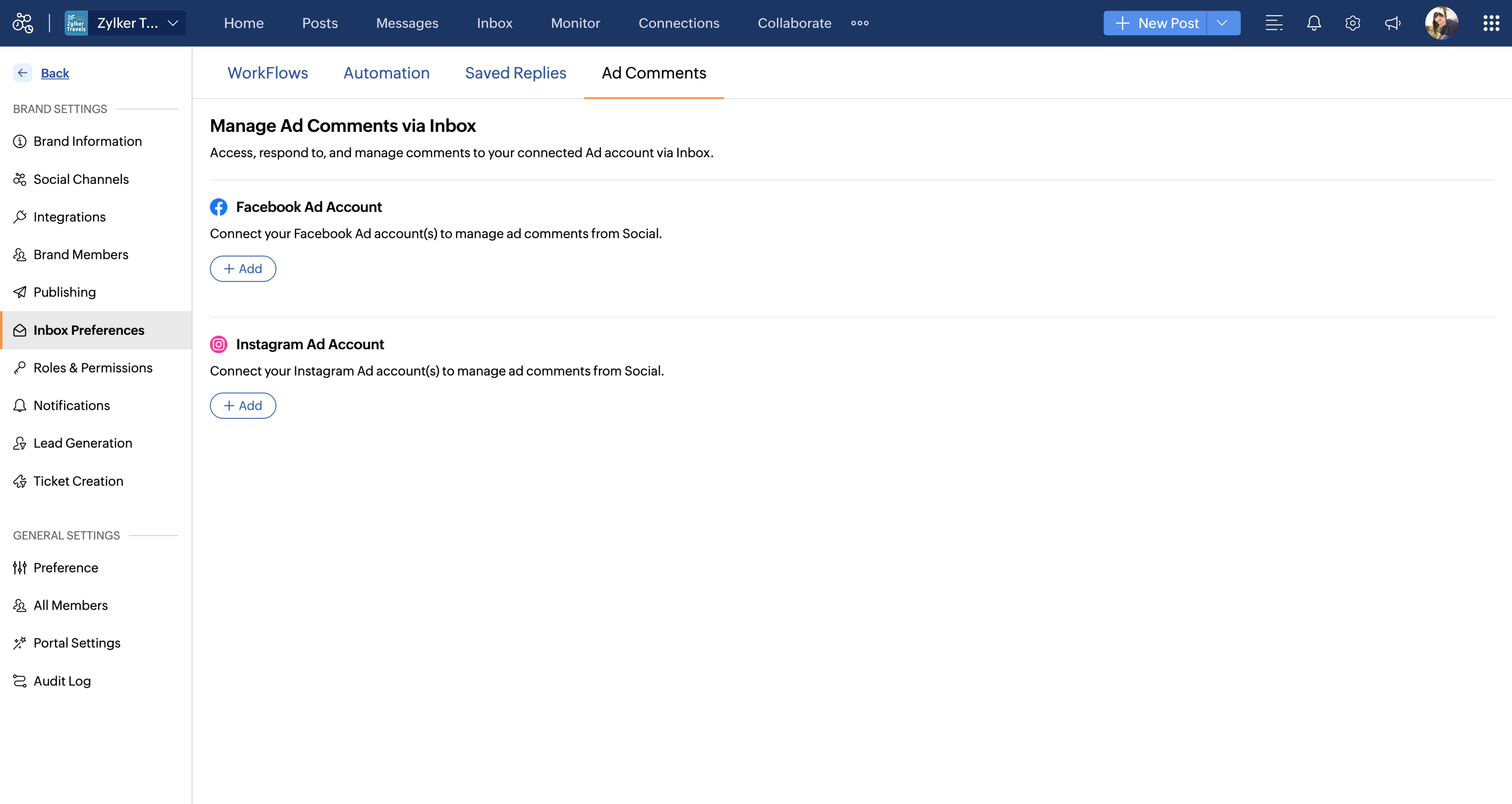Screen dimensions: 1512x804
Task: Open the settings gear icon
Action: tap(1353, 23)
